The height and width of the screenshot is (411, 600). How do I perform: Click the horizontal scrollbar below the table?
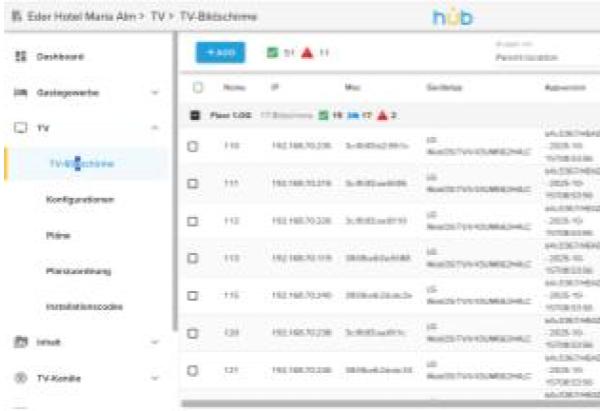[390, 403]
